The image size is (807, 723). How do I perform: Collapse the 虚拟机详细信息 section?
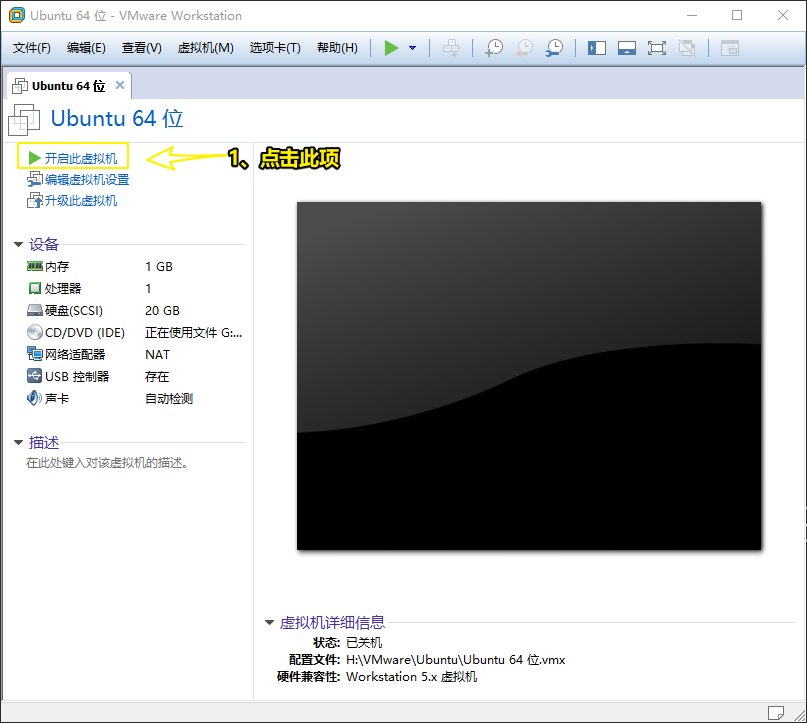click(269, 622)
